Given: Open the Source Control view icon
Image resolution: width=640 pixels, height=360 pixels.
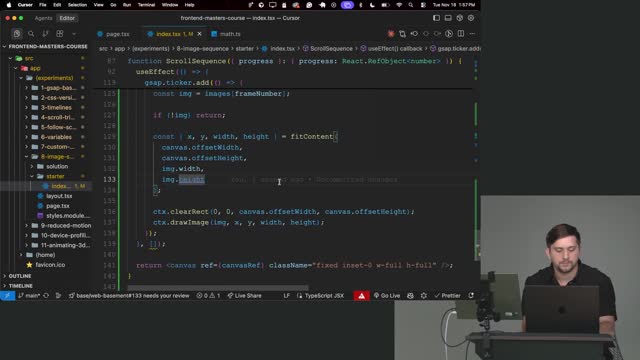Looking at the screenshot, I should coord(45,34).
